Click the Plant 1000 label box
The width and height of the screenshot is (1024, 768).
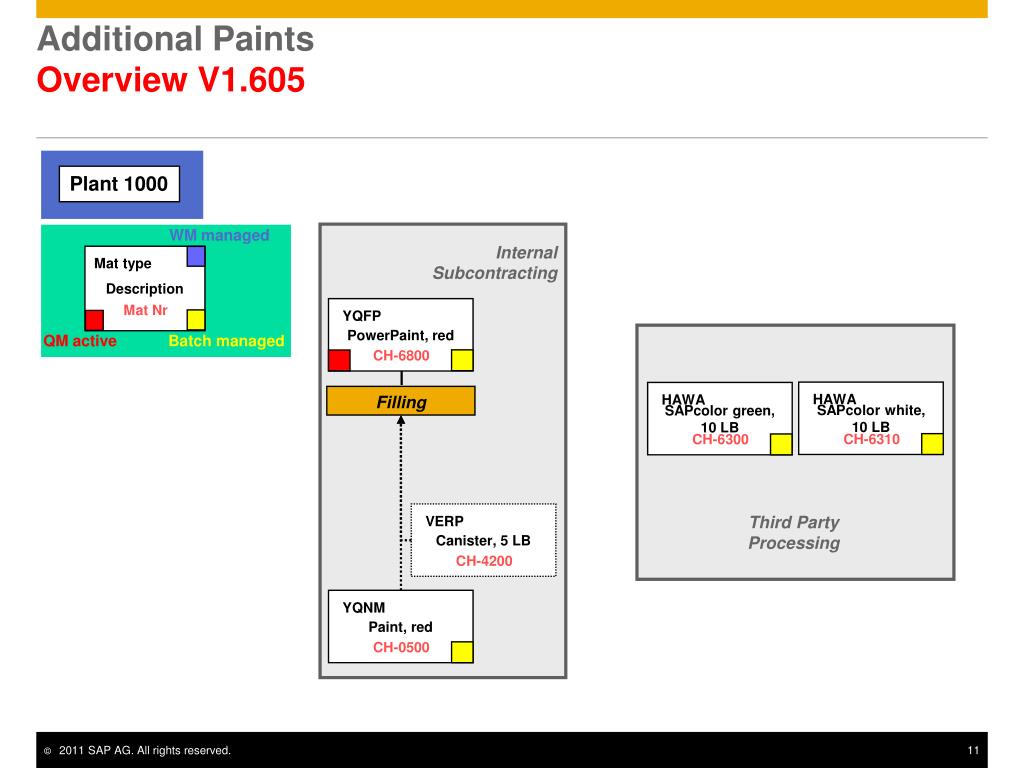(x=120, y=184)
